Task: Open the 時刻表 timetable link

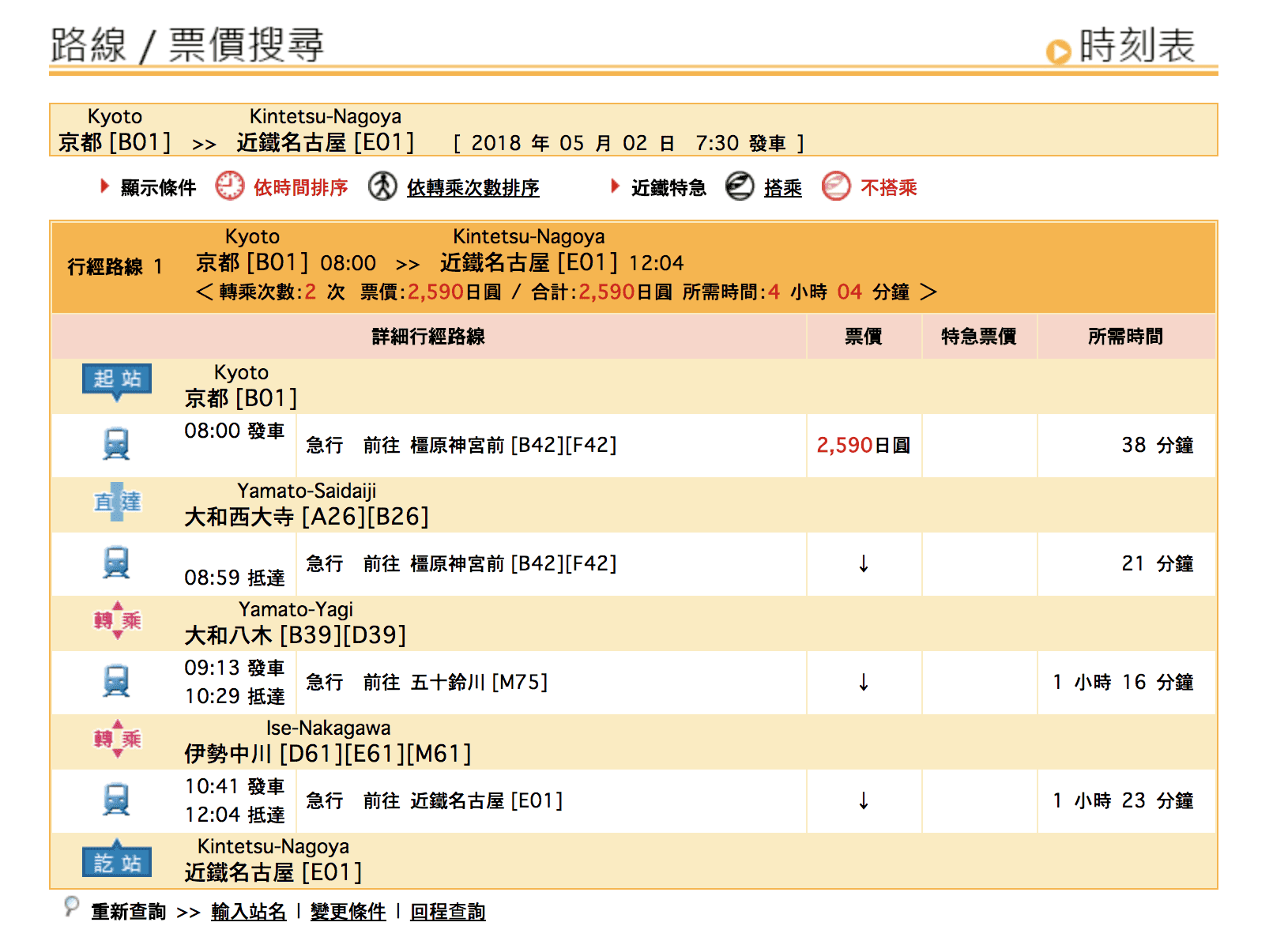Action: 1136,46
